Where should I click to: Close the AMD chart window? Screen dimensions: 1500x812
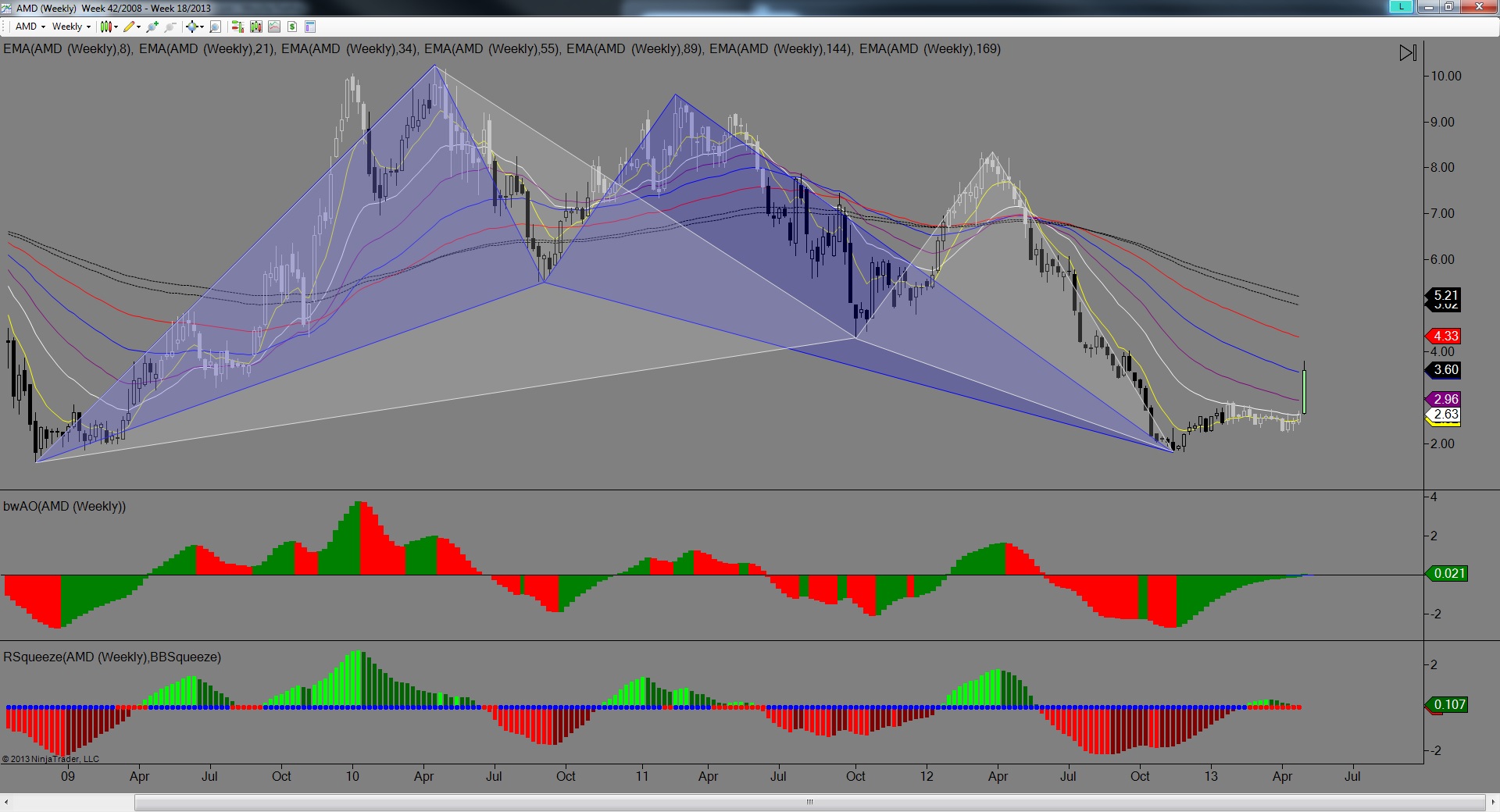[1479, 7]
